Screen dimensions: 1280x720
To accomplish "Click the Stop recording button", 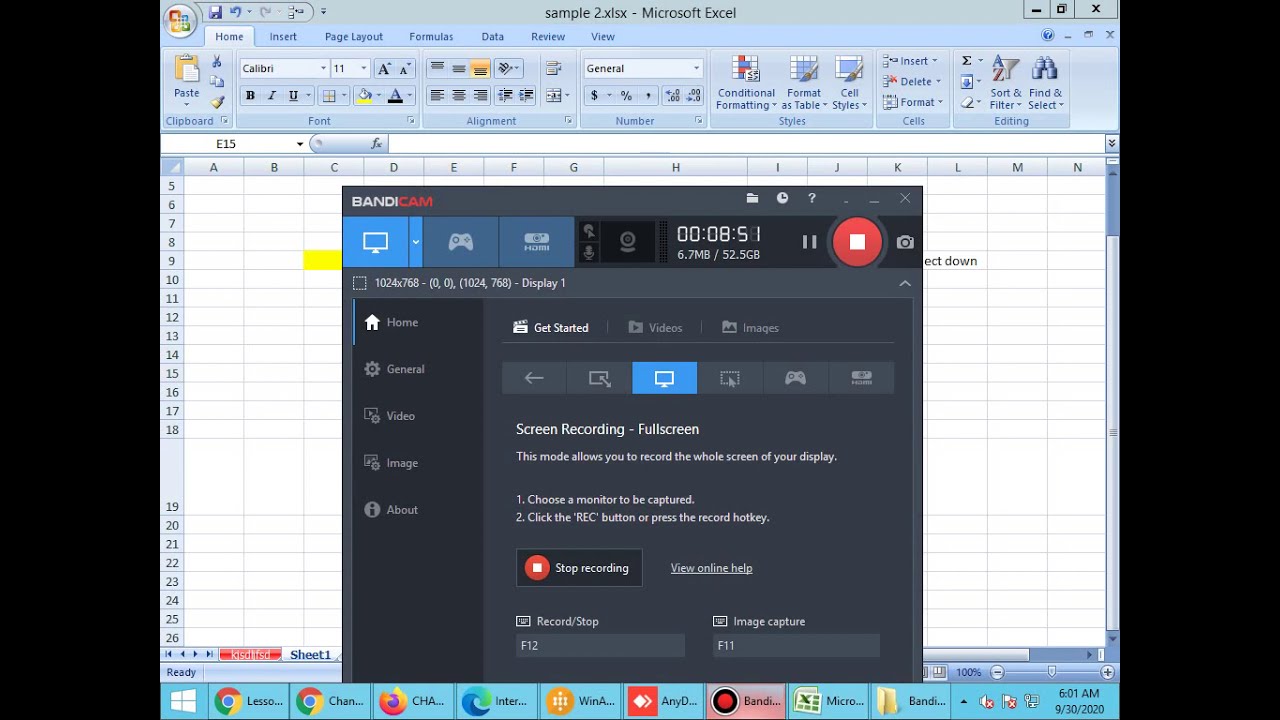I will click(579, 568).
